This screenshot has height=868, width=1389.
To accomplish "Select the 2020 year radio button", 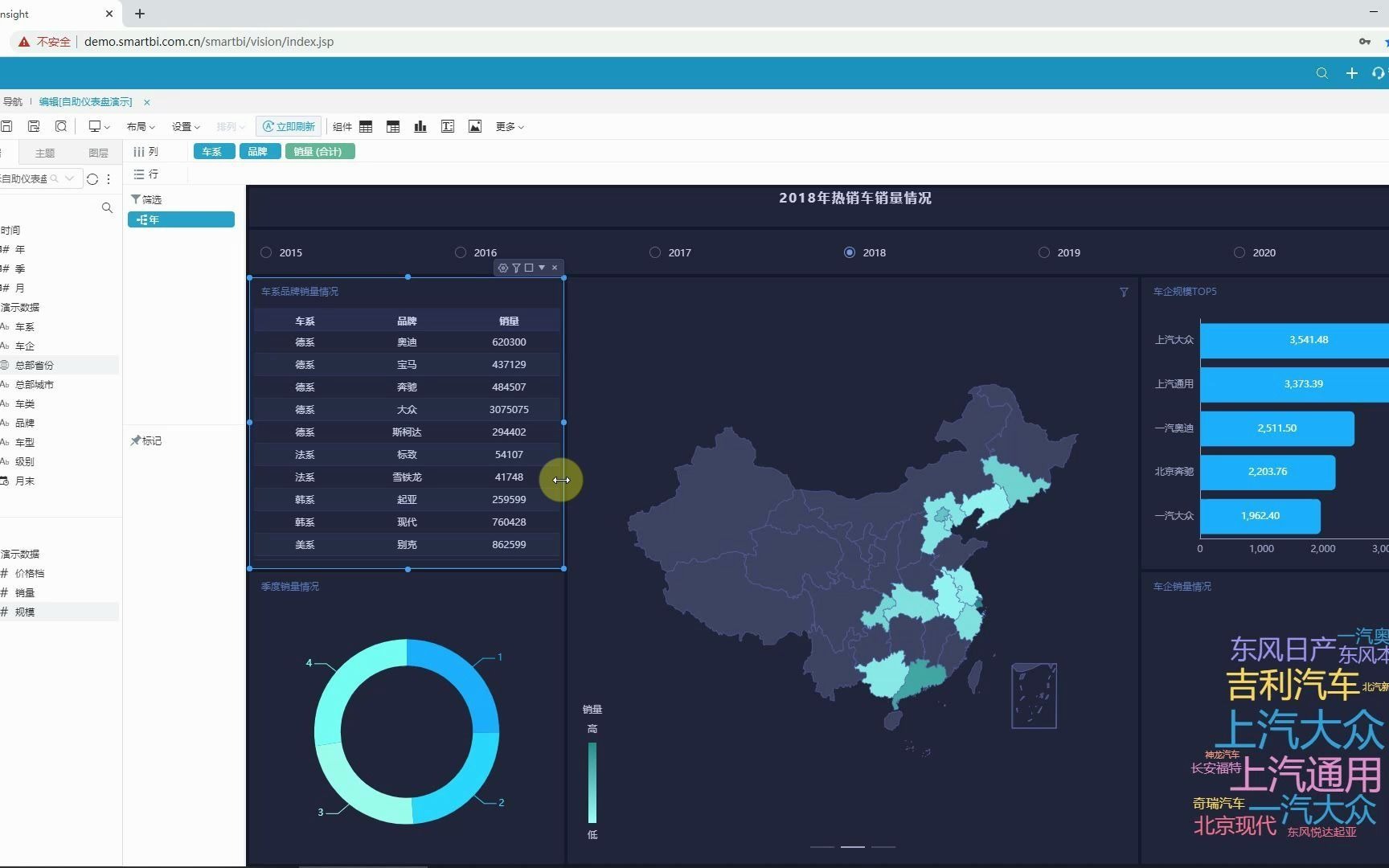I will pyautogui.click(x=1238, y=252).
